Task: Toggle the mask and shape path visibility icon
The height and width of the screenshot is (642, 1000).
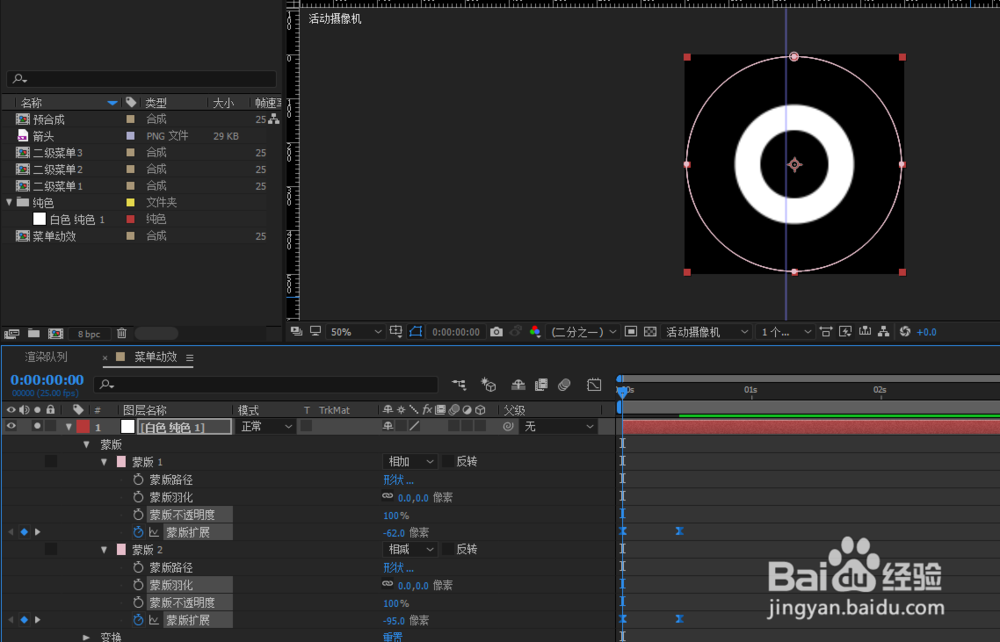Action: (416, 332)
